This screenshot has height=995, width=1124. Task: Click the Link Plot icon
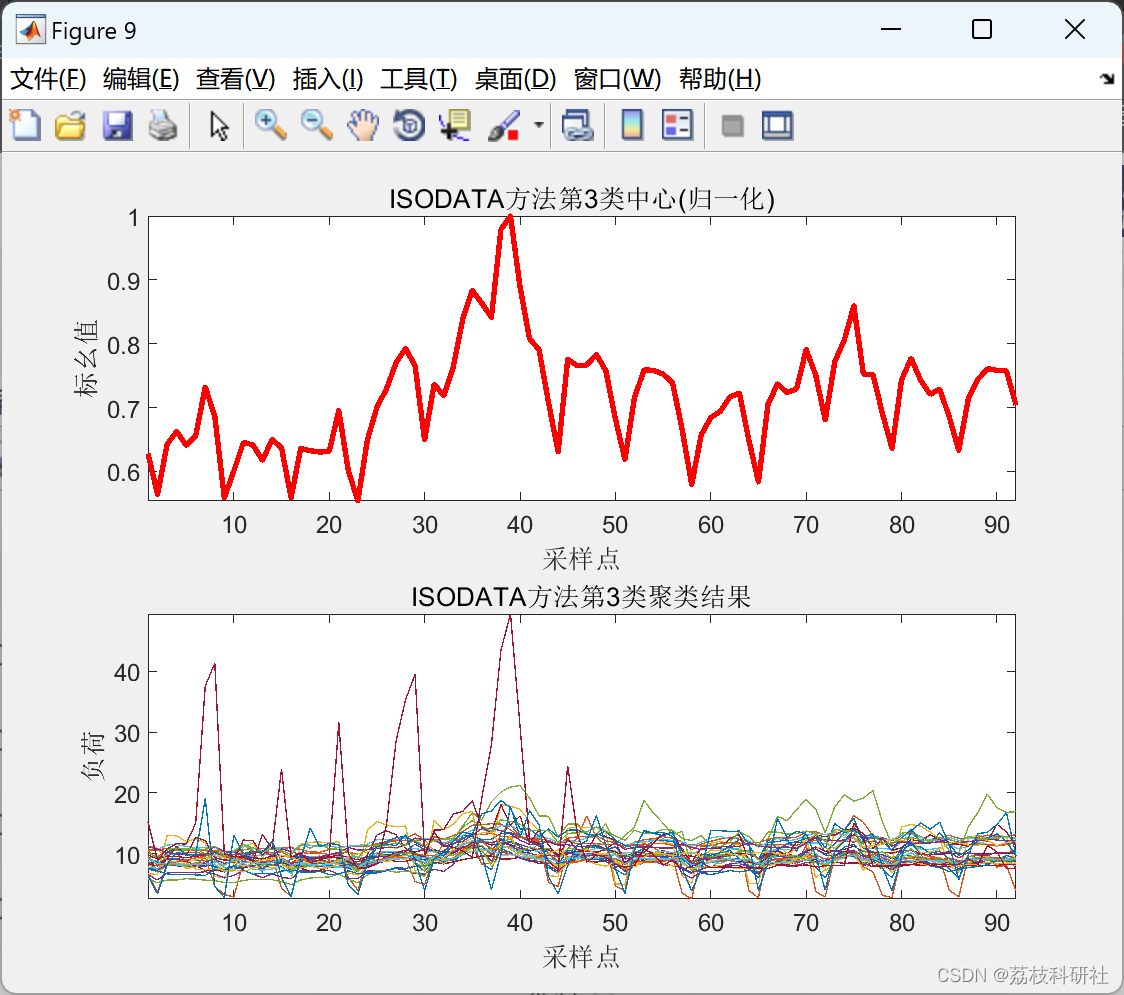click(578, 125)
